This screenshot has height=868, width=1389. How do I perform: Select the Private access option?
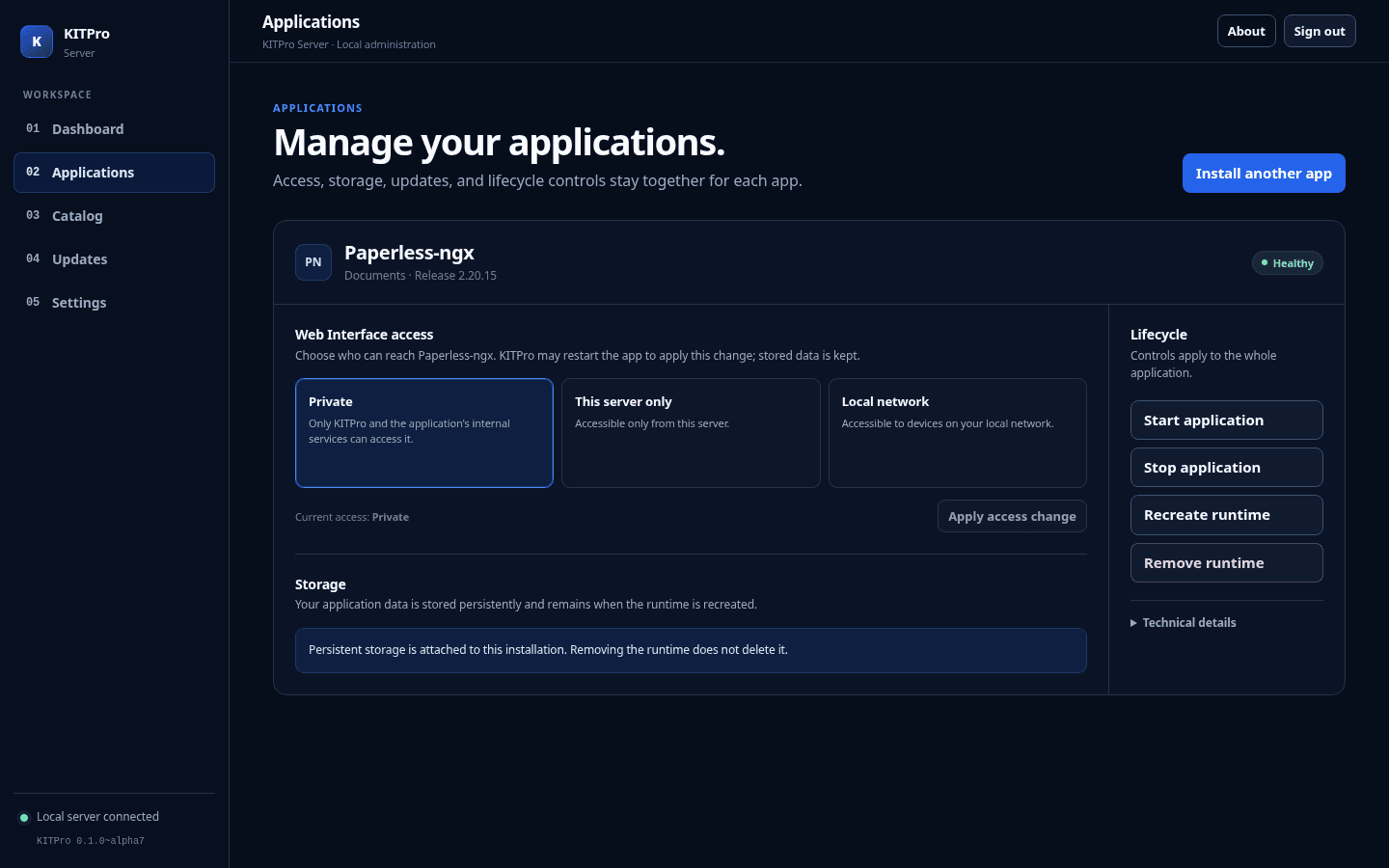pos(424,433)
